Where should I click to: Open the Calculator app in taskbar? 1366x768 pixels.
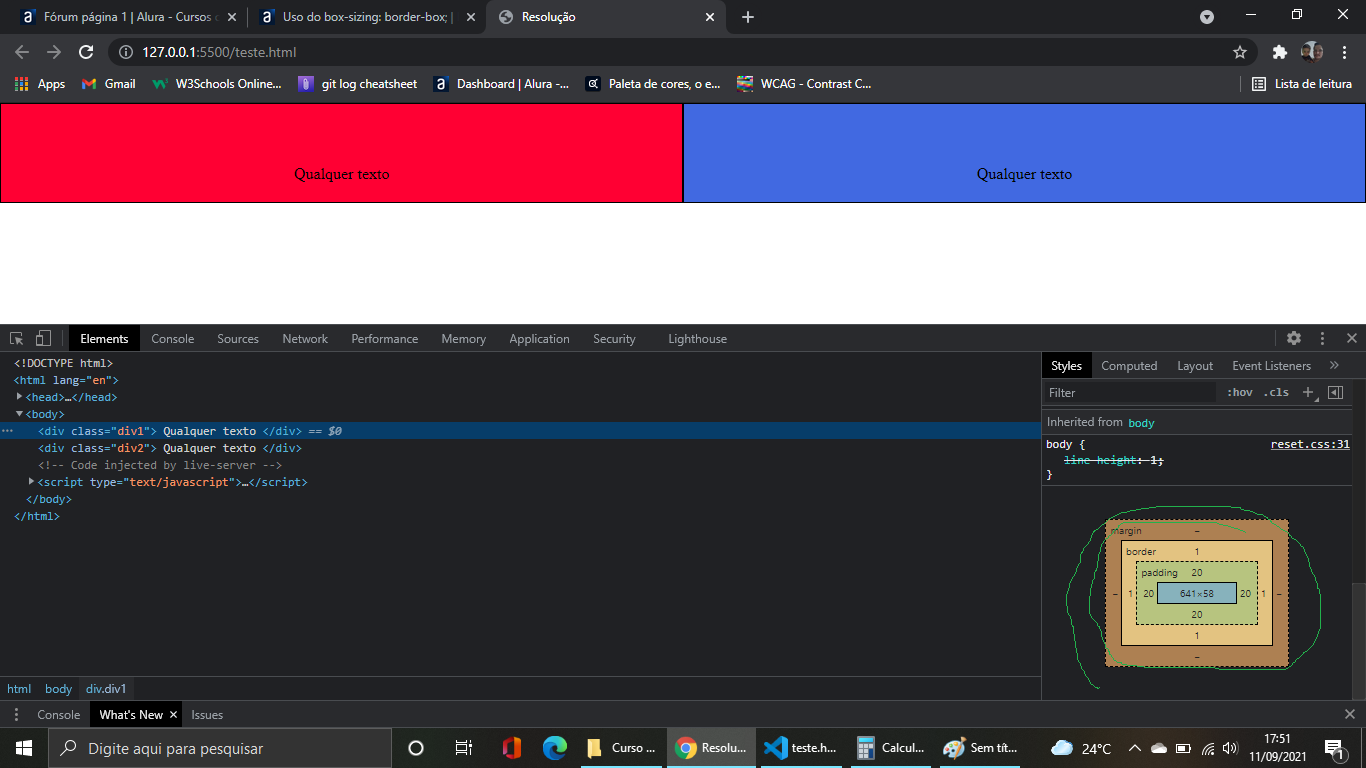(891, 748)
